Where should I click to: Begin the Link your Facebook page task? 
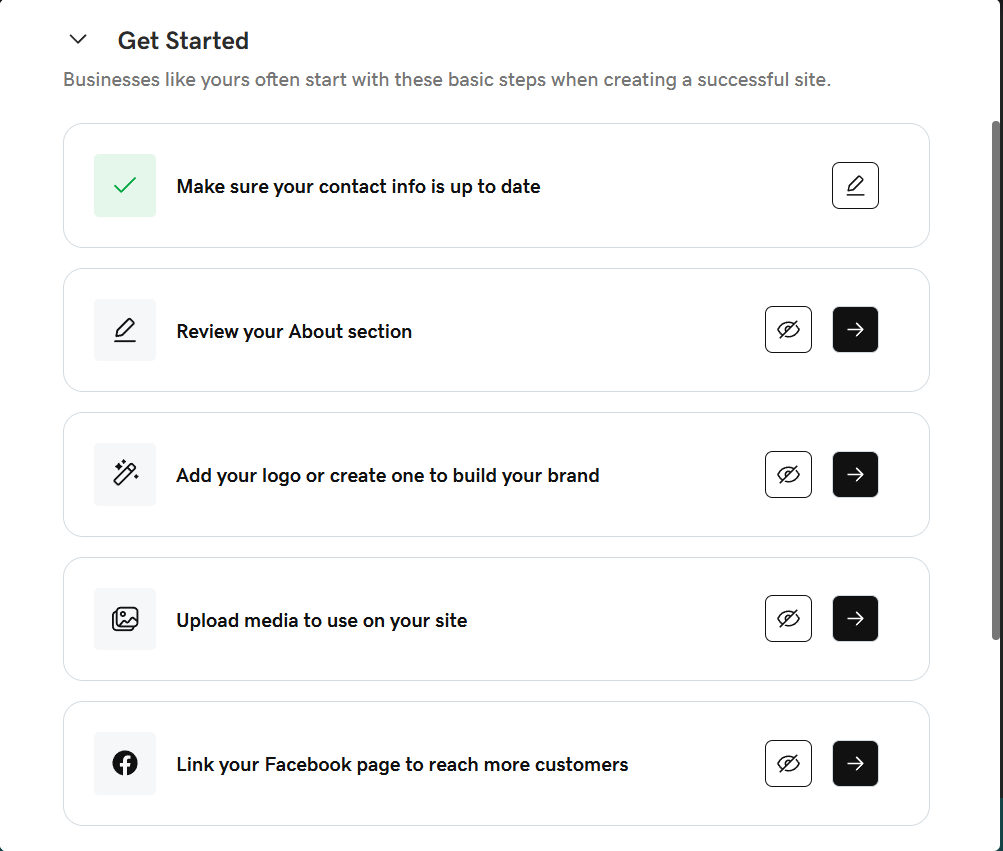[855, 763]
